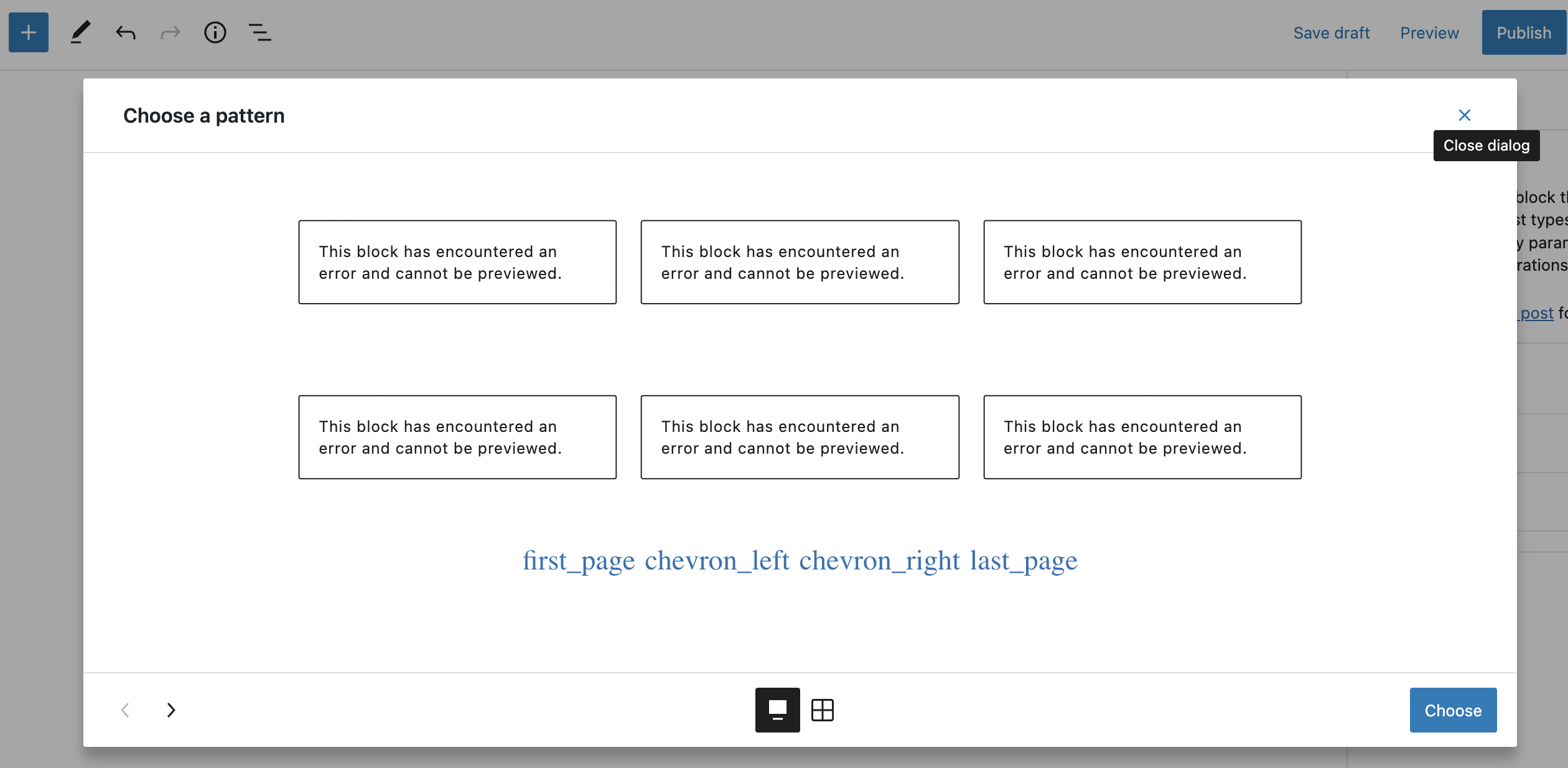This screenshot has width=1568, height=768.
Task: Publish the post
Action: [1523, 32]
